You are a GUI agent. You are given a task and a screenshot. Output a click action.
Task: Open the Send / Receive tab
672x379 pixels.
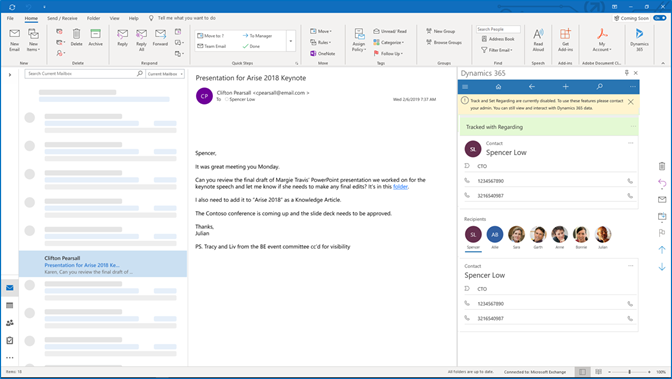coord(62,18)
